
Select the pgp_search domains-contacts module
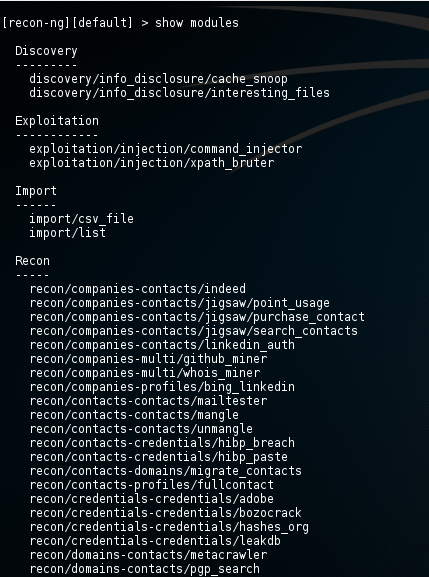point(145,568)
